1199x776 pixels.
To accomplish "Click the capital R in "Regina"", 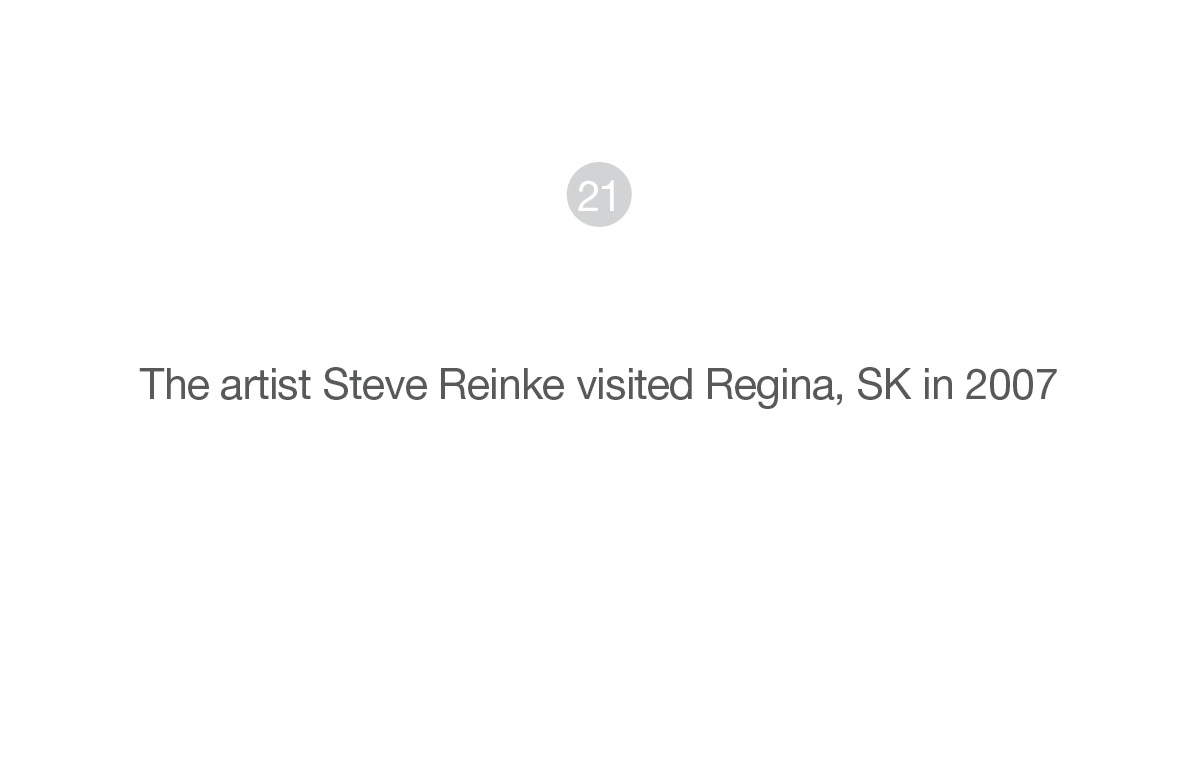I will click(719, 384).
